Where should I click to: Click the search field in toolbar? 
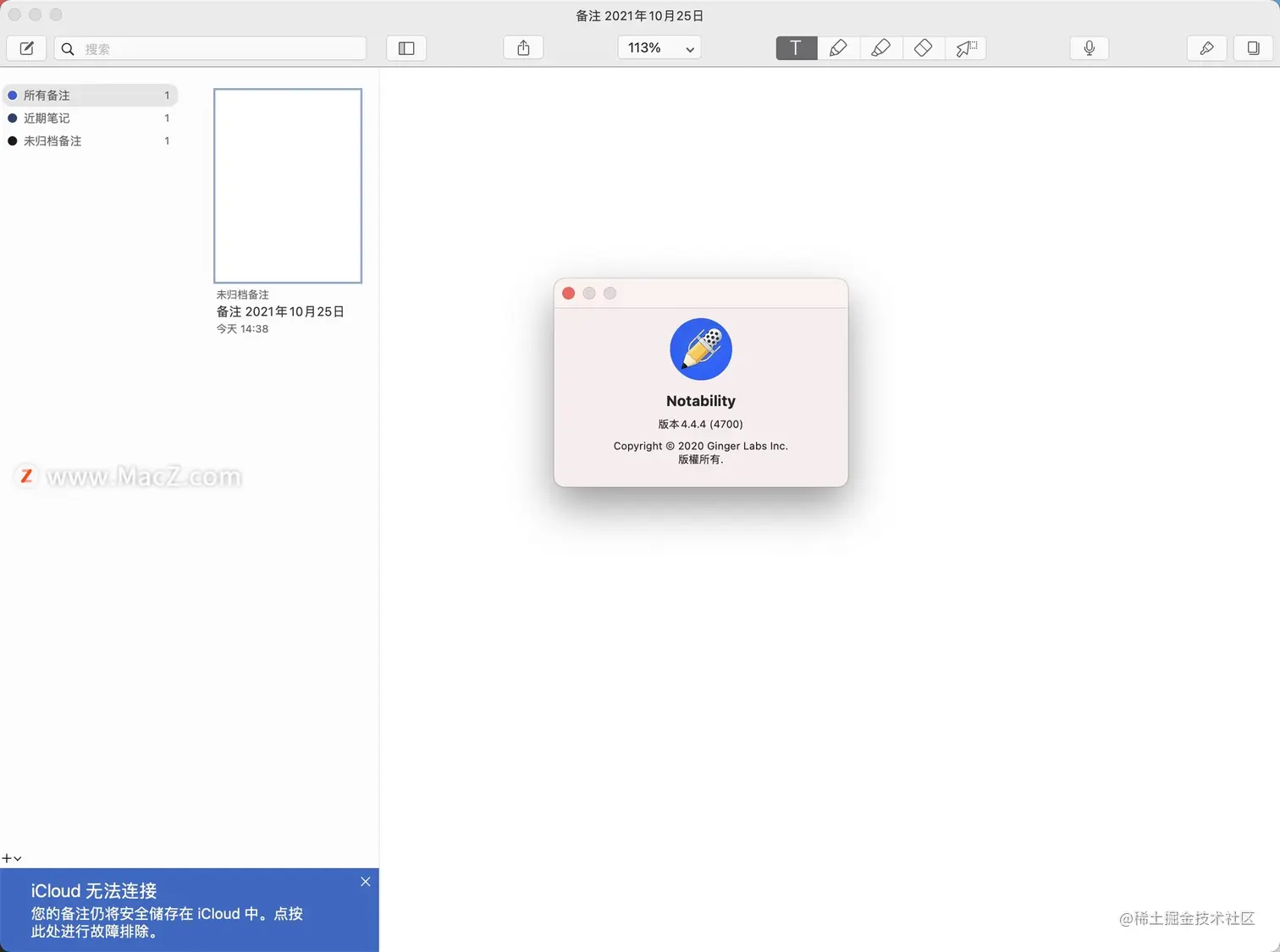pos(210,48)
